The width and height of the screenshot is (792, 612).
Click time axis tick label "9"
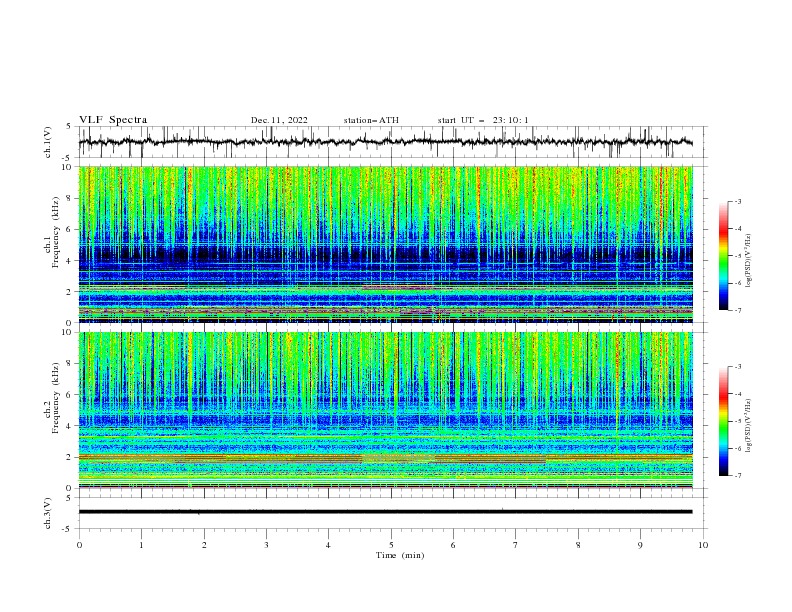pos(640,545)
